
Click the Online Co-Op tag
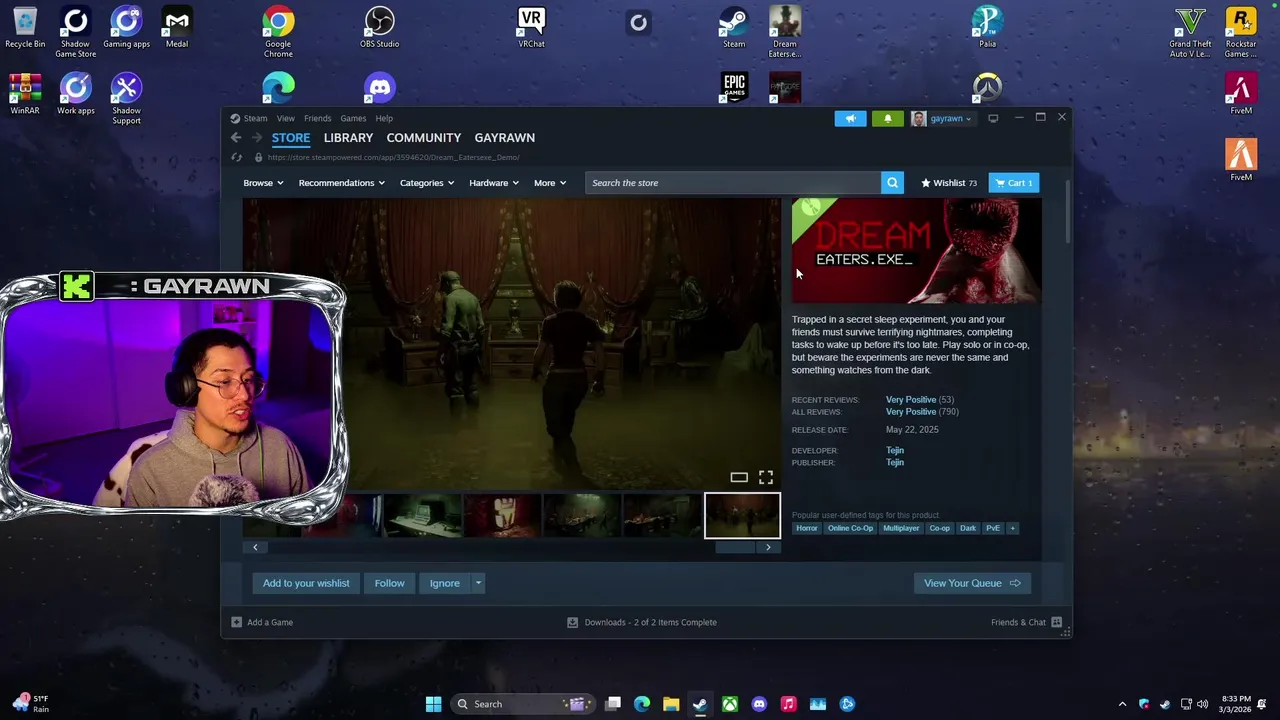[850, 528]
